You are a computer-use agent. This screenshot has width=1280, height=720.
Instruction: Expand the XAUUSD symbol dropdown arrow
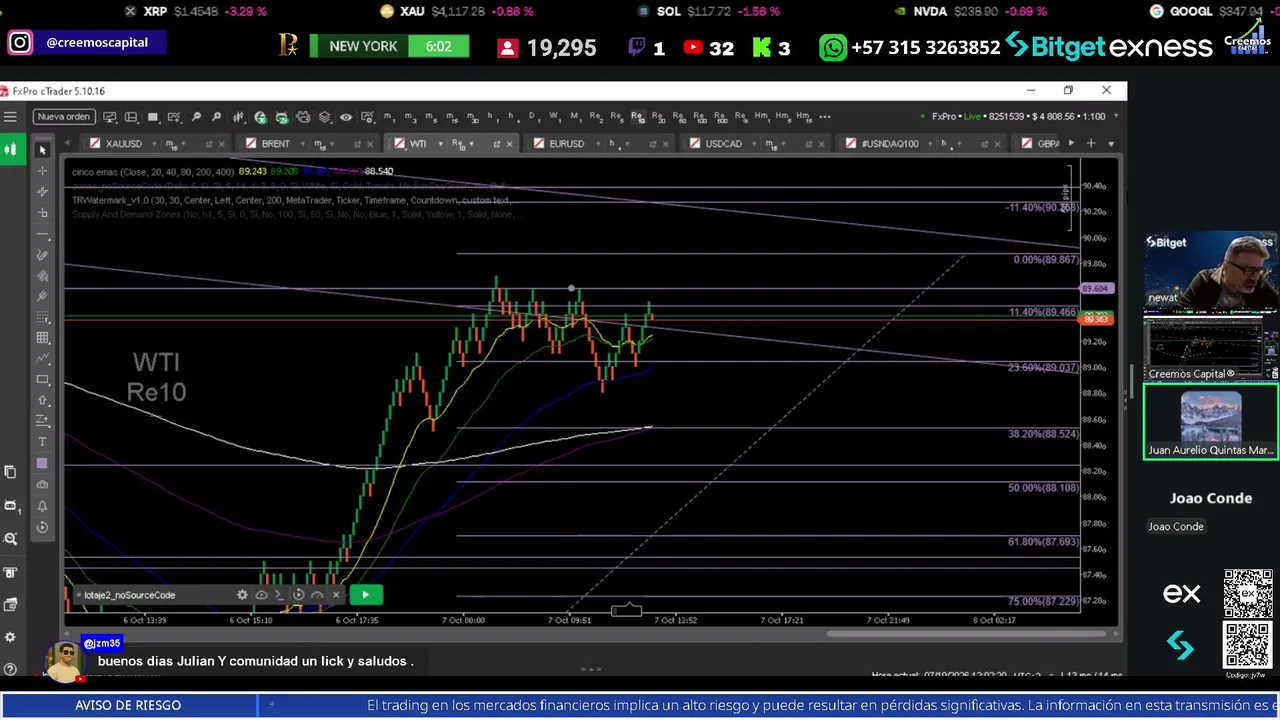[x=152, y=144]
